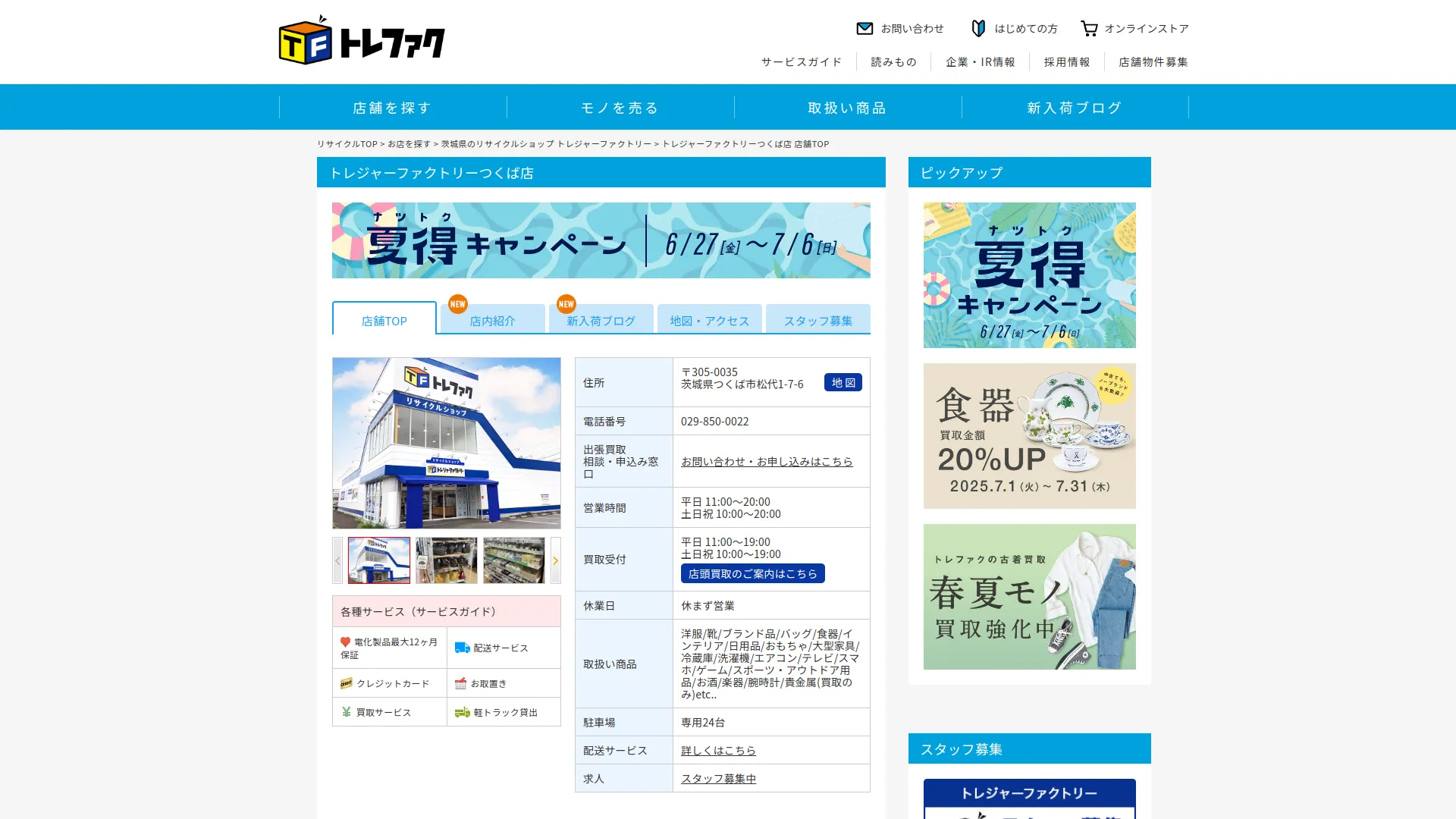The width and height of the screenshot is (1456, 819).
Task: Open 取扱い商品 in main navigation
Action: pos(848,107)
